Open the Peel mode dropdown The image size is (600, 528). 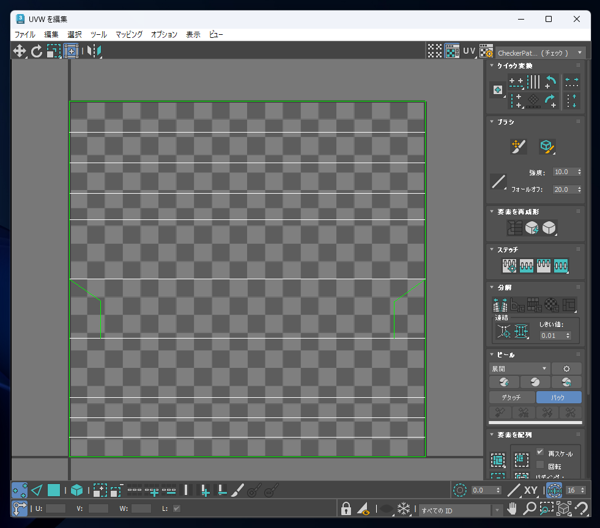[519, 368]
